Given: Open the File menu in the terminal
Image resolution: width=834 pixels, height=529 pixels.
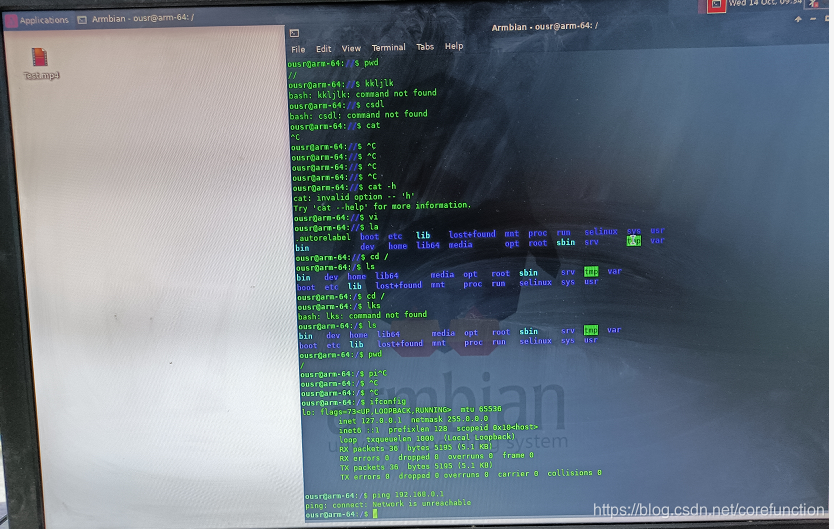Looking at the screenshot, I should pos(298,49).
